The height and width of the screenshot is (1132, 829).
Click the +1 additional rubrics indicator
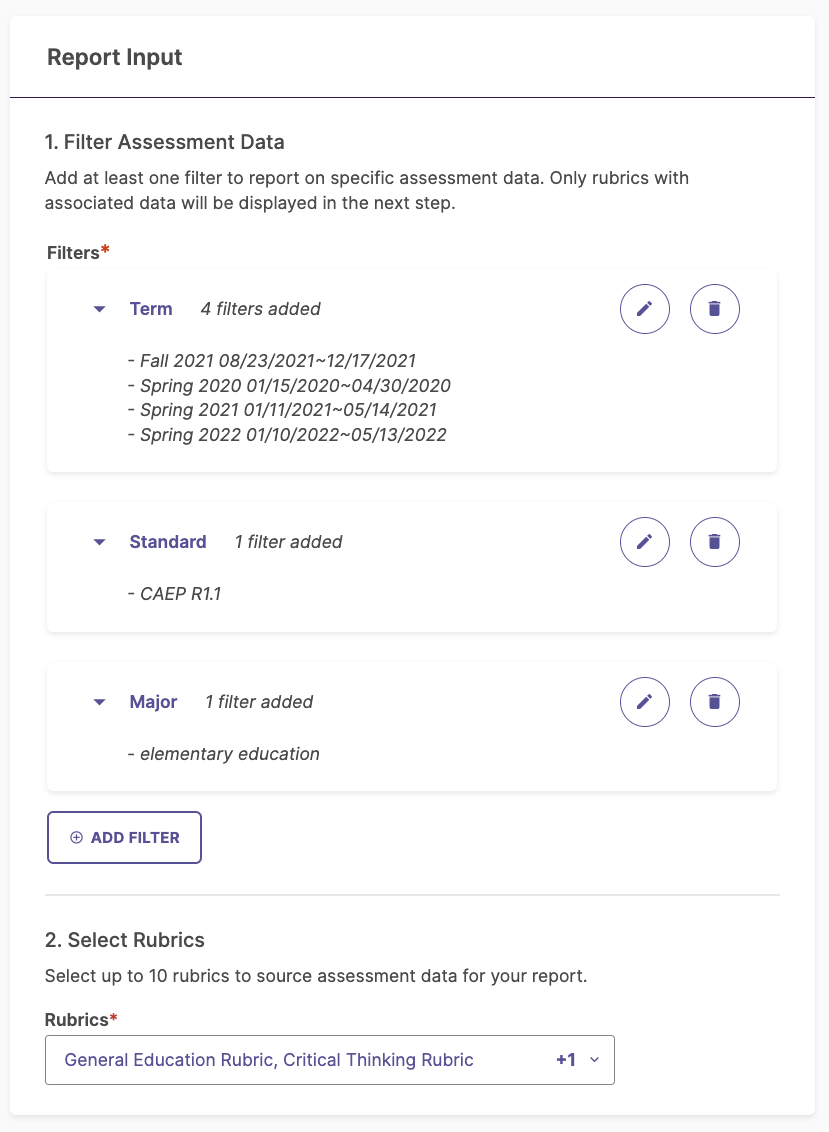[x=566, y=1060]
